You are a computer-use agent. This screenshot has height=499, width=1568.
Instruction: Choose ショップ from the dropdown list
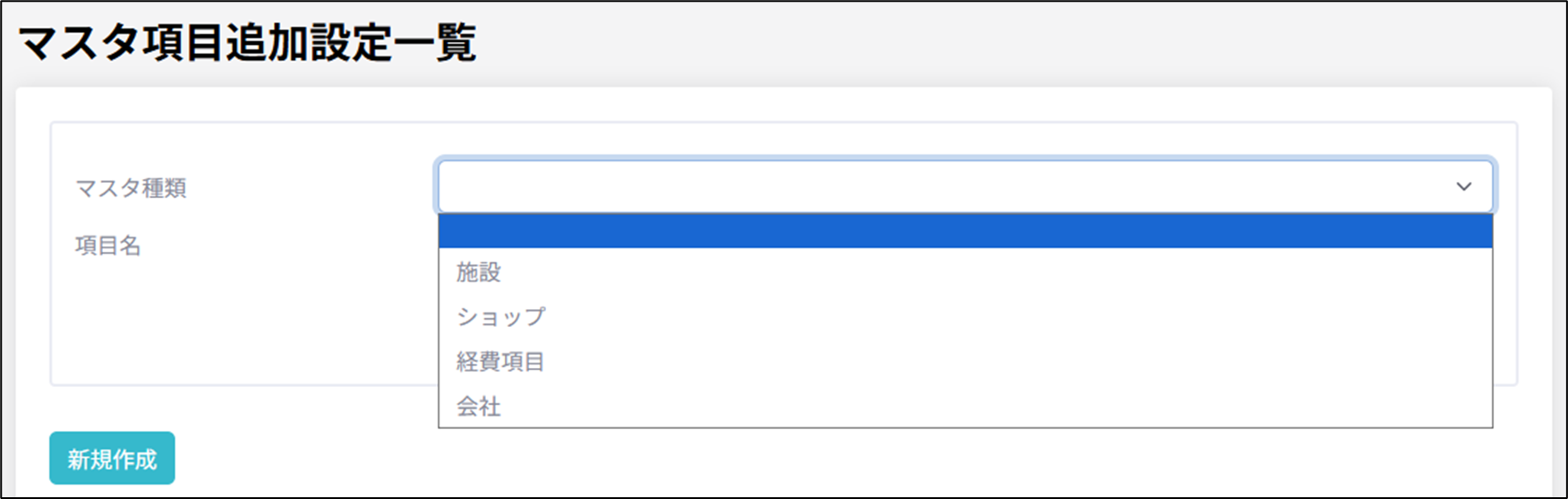[500, 317]
